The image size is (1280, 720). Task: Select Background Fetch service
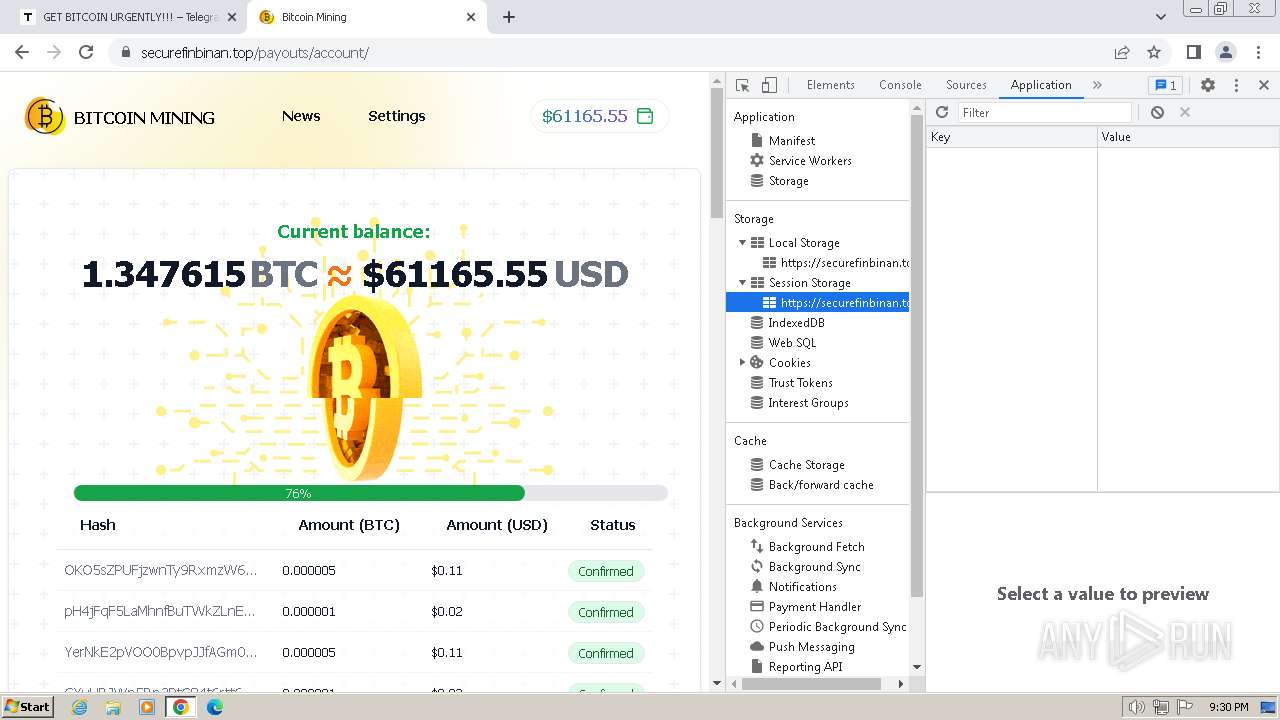pos(816,547)
